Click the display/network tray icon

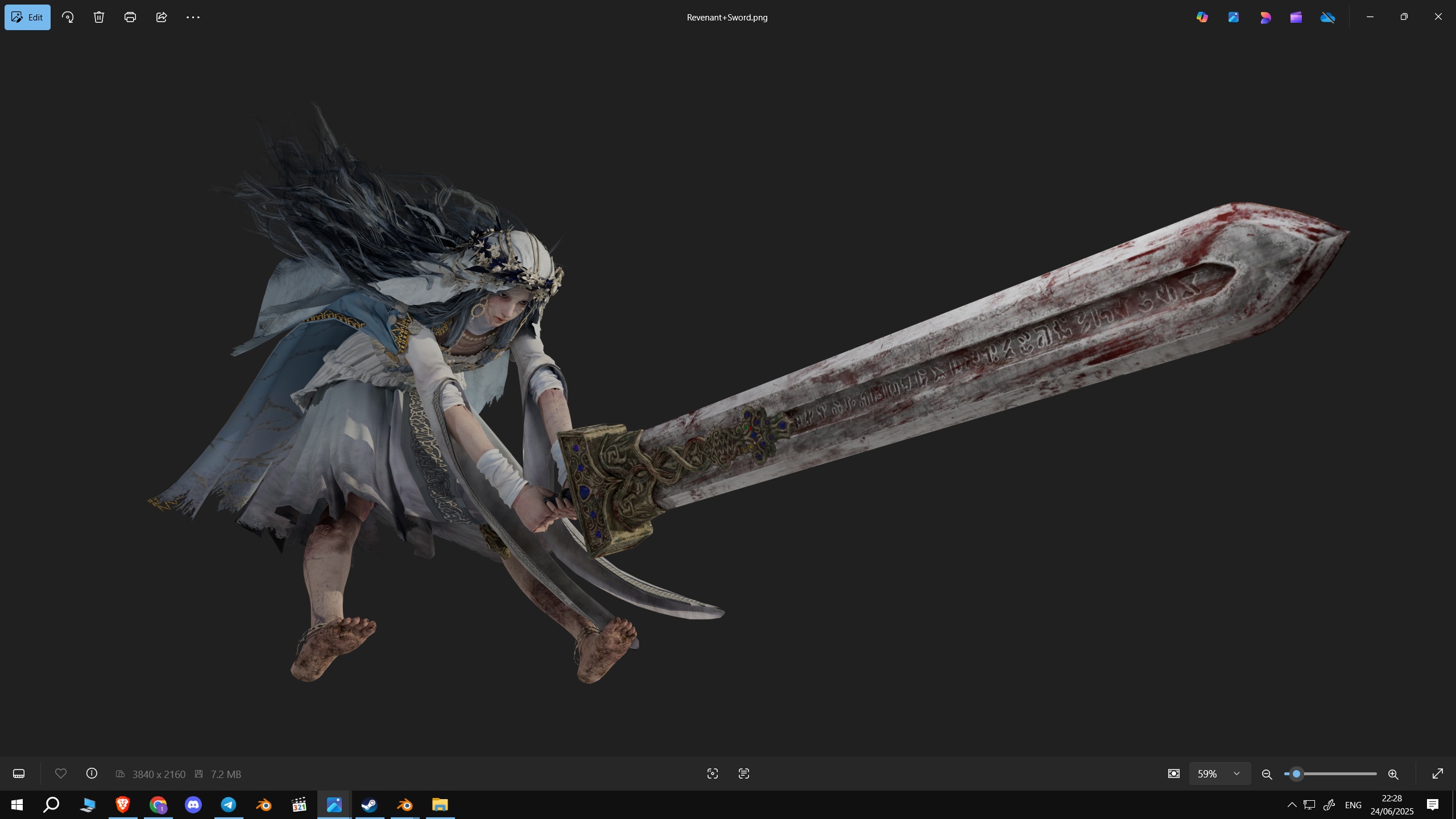tap(1310, 805)
